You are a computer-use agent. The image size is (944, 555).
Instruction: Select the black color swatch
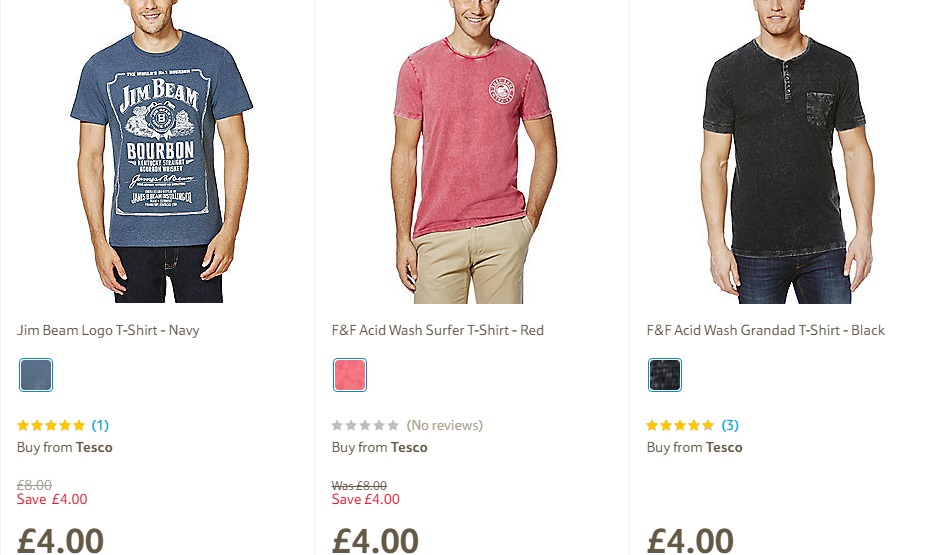click(x=665, y=375)
